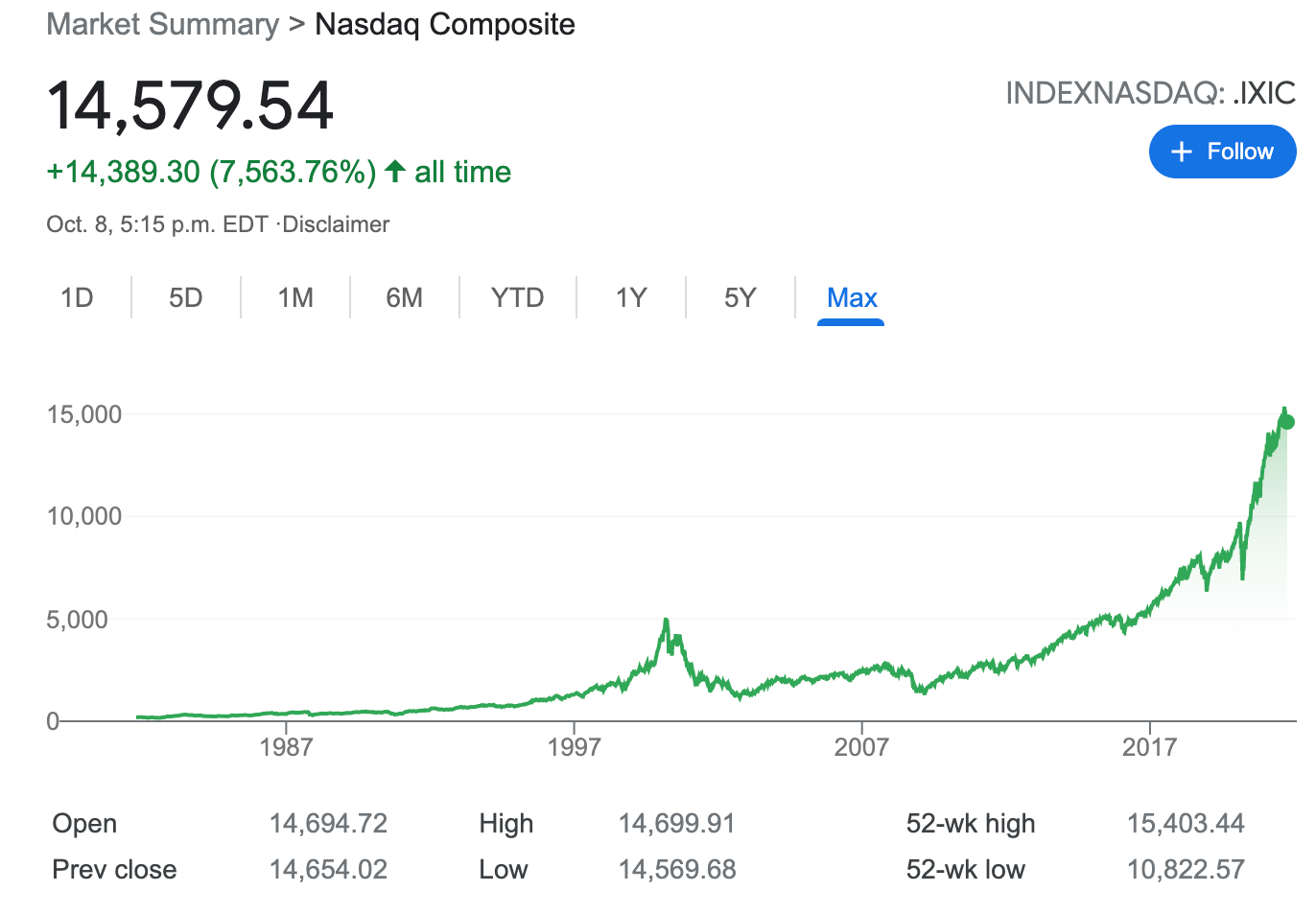Select the YTD range tab

tap(518, 297)
